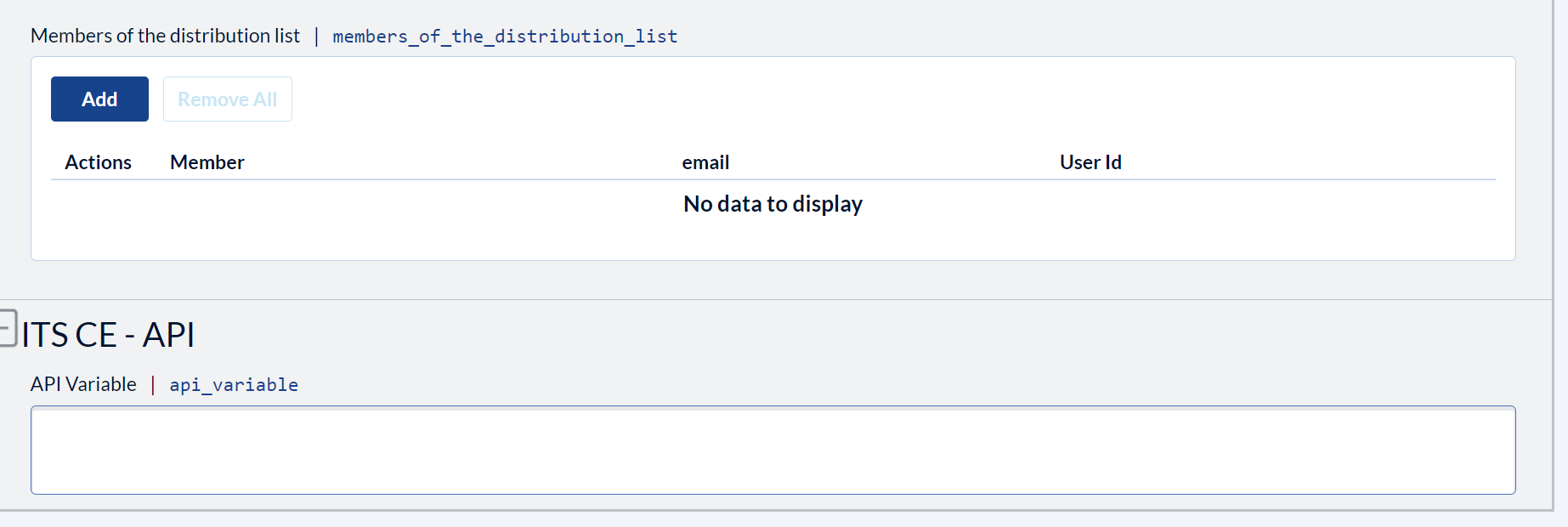Click inside the API Variable text box
The height and width of the screenshot is (527, 1568).
click(x=773, y=450)
